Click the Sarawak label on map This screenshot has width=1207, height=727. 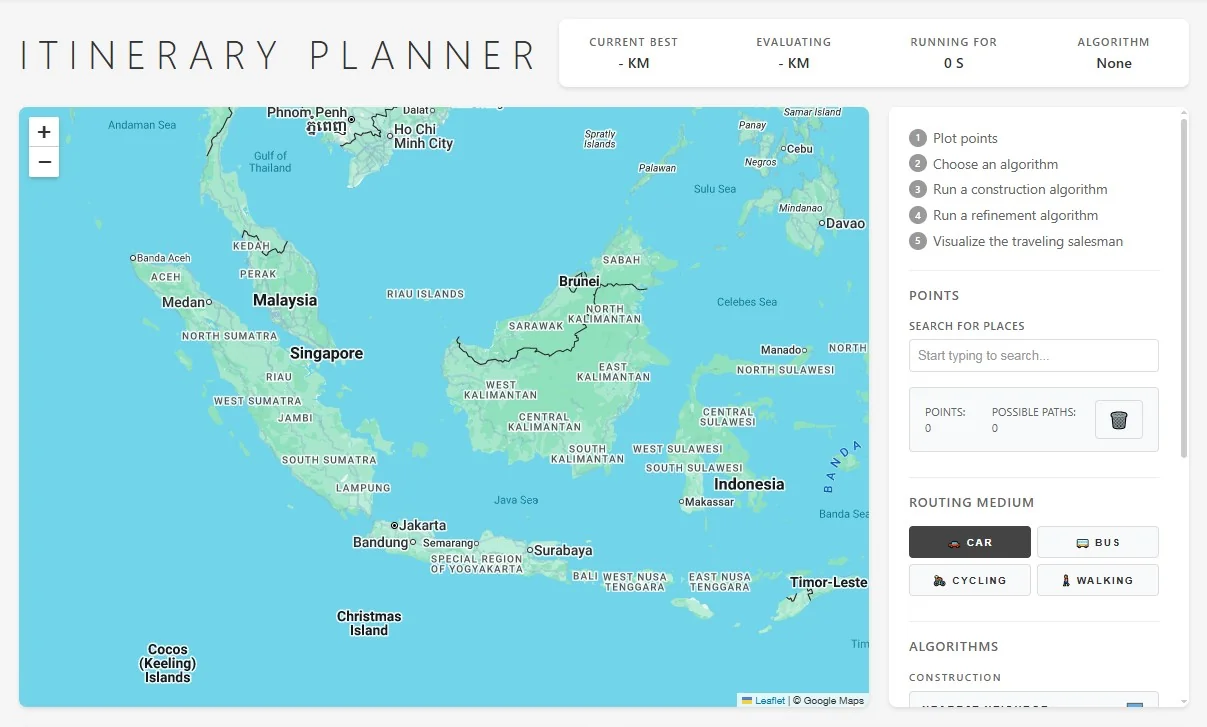(x=536, y=326)
